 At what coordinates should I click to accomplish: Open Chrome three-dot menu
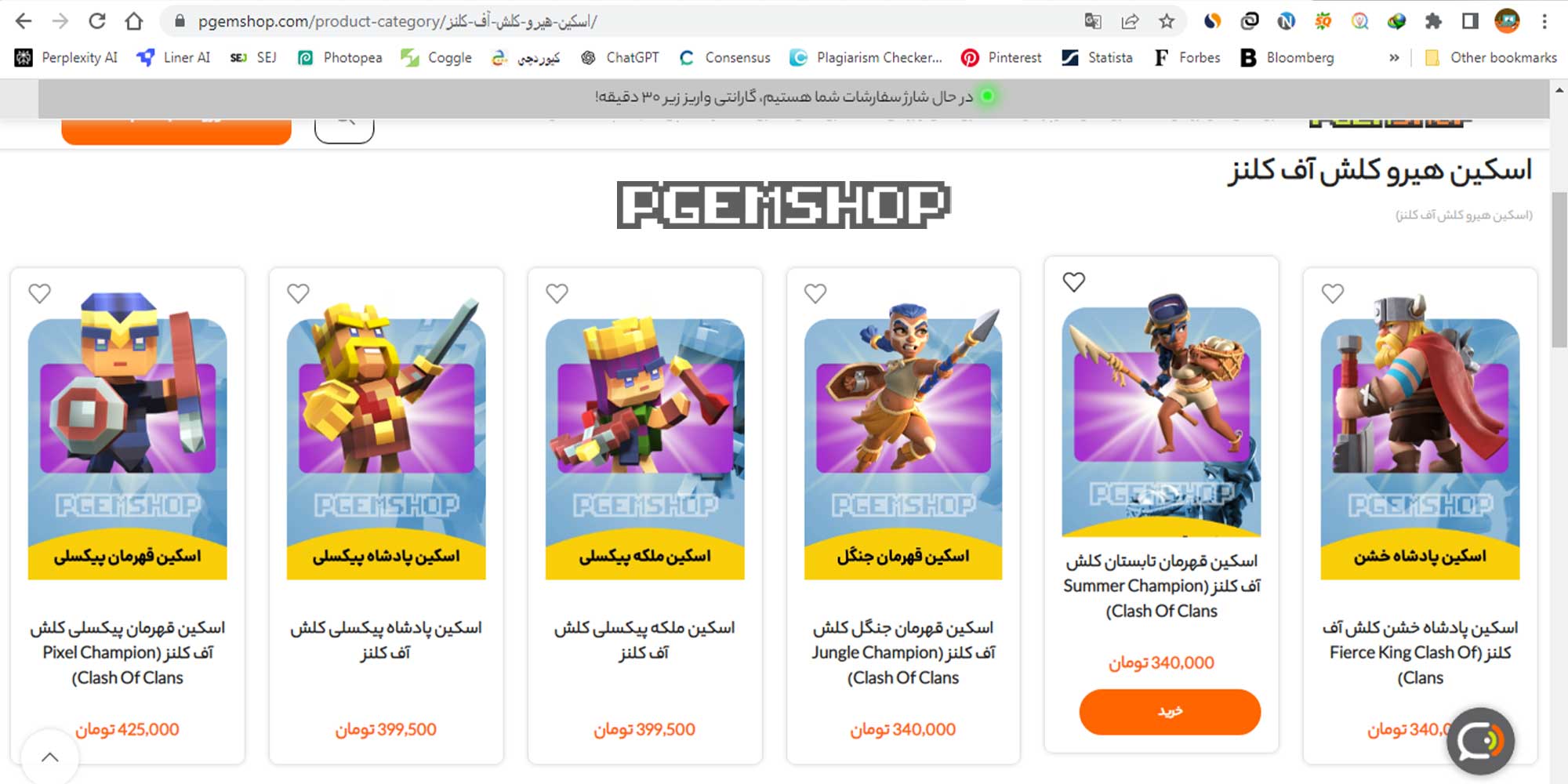coord(1544,21)
